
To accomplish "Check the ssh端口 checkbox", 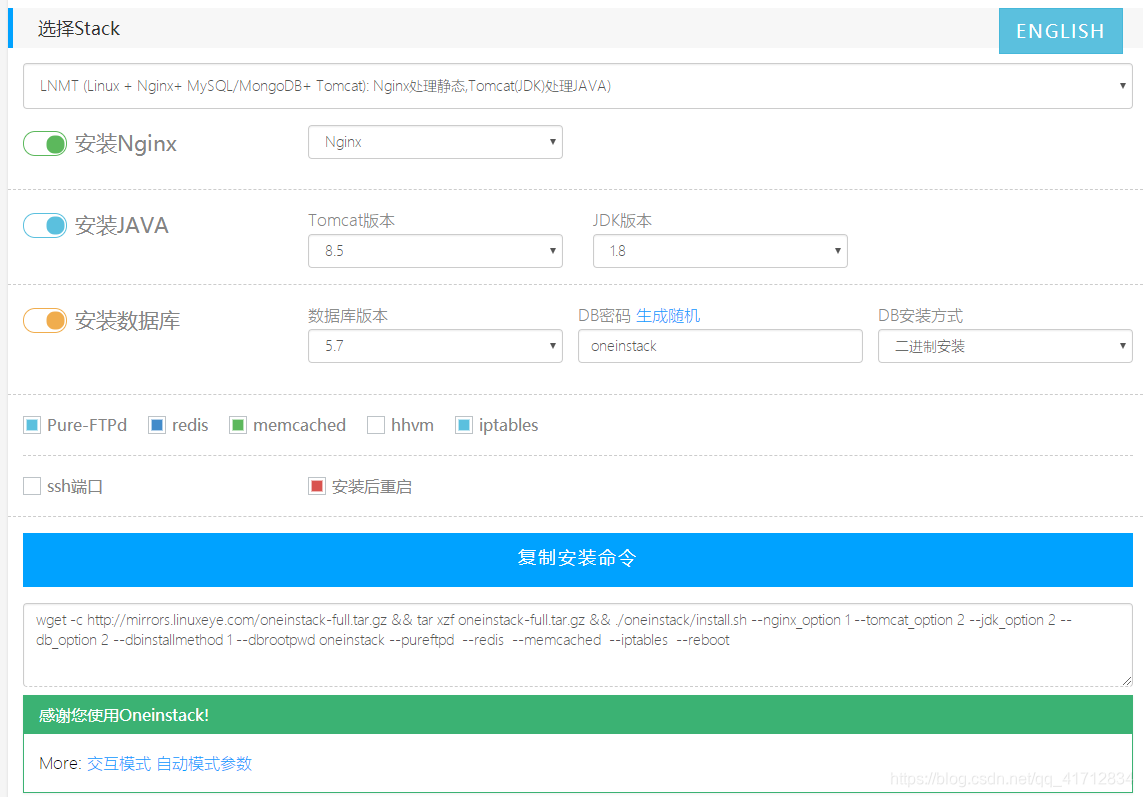I will tap(31, 485).
